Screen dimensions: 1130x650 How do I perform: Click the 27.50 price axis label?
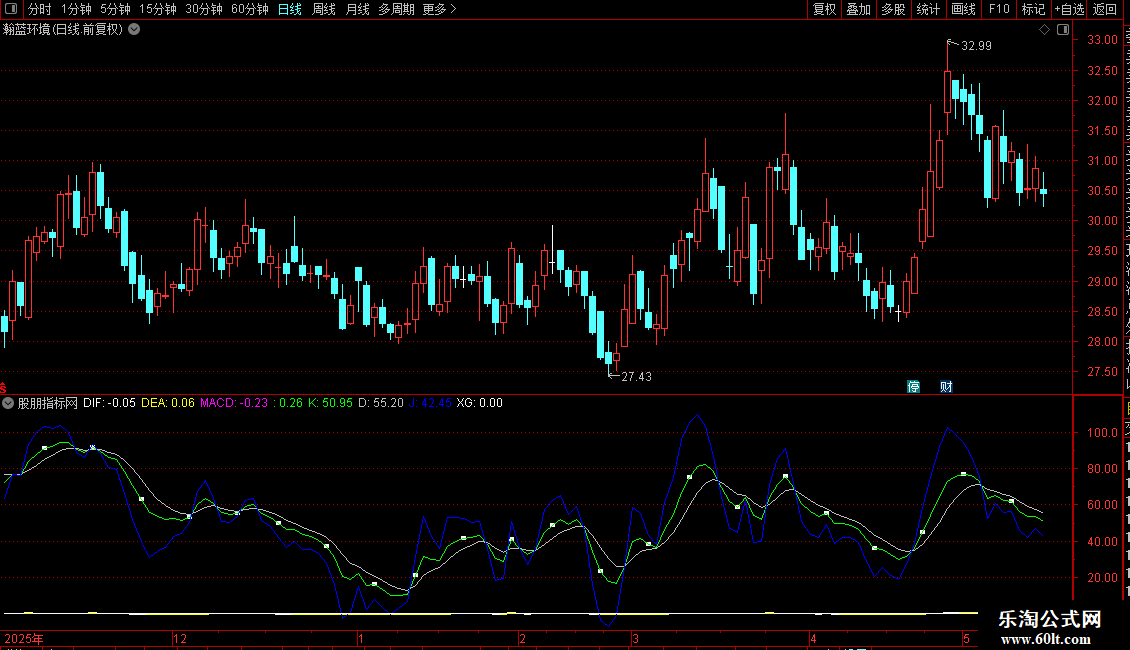tap(1103, 372)
